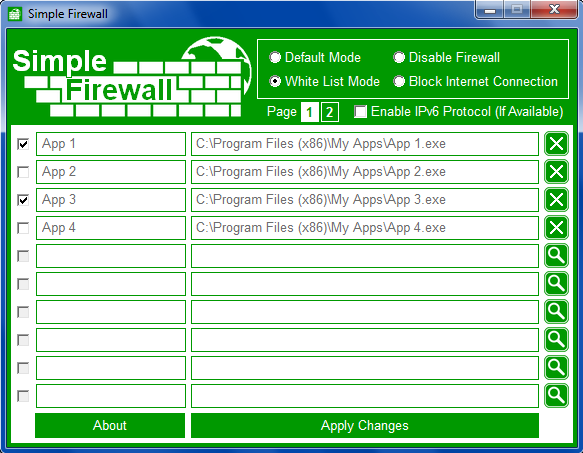
Task: Switch to page 2
Action: coord(329,112)
